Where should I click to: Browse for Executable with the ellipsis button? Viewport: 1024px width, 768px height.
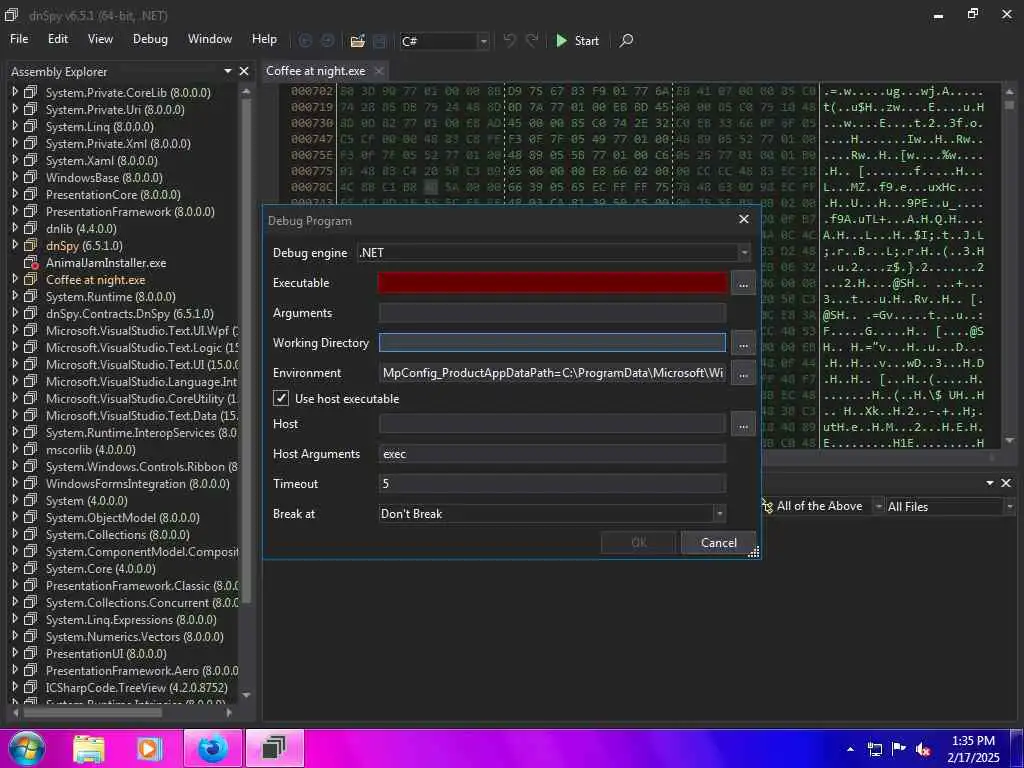[743, 284]
